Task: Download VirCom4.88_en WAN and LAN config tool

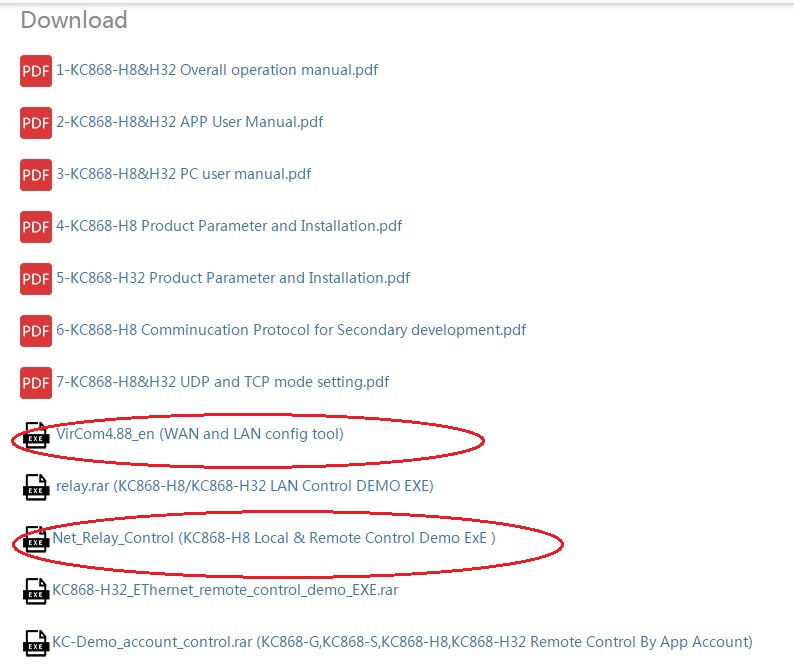Action: point(200,434)
